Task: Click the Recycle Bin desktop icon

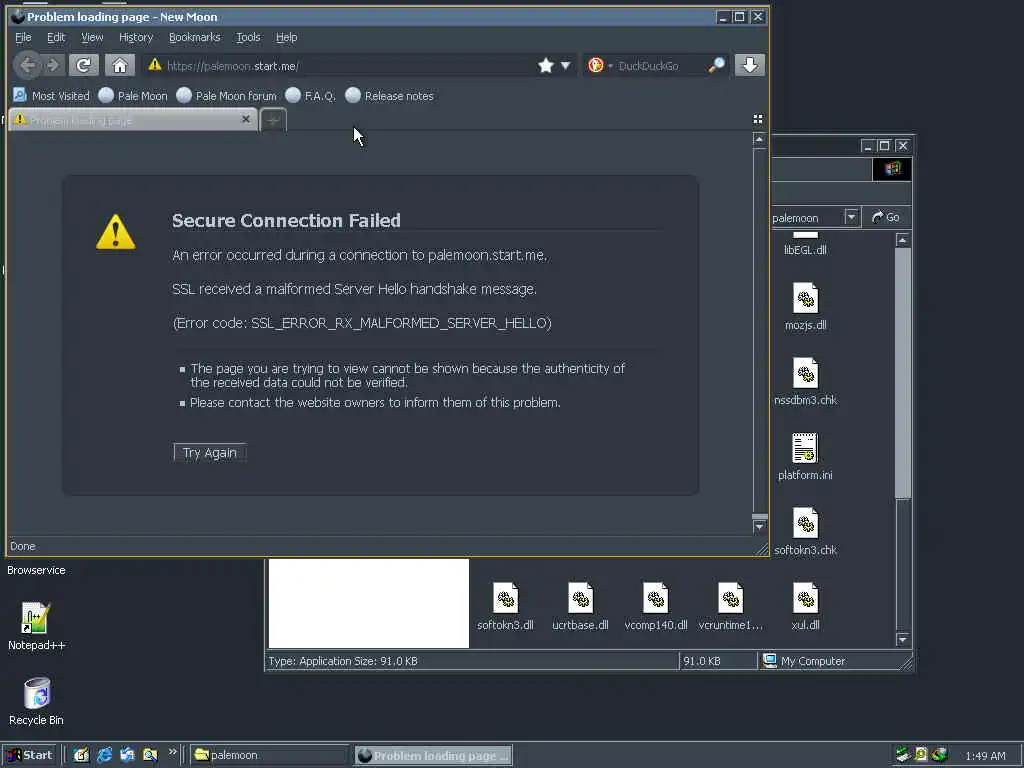Action: click(36, 701)
